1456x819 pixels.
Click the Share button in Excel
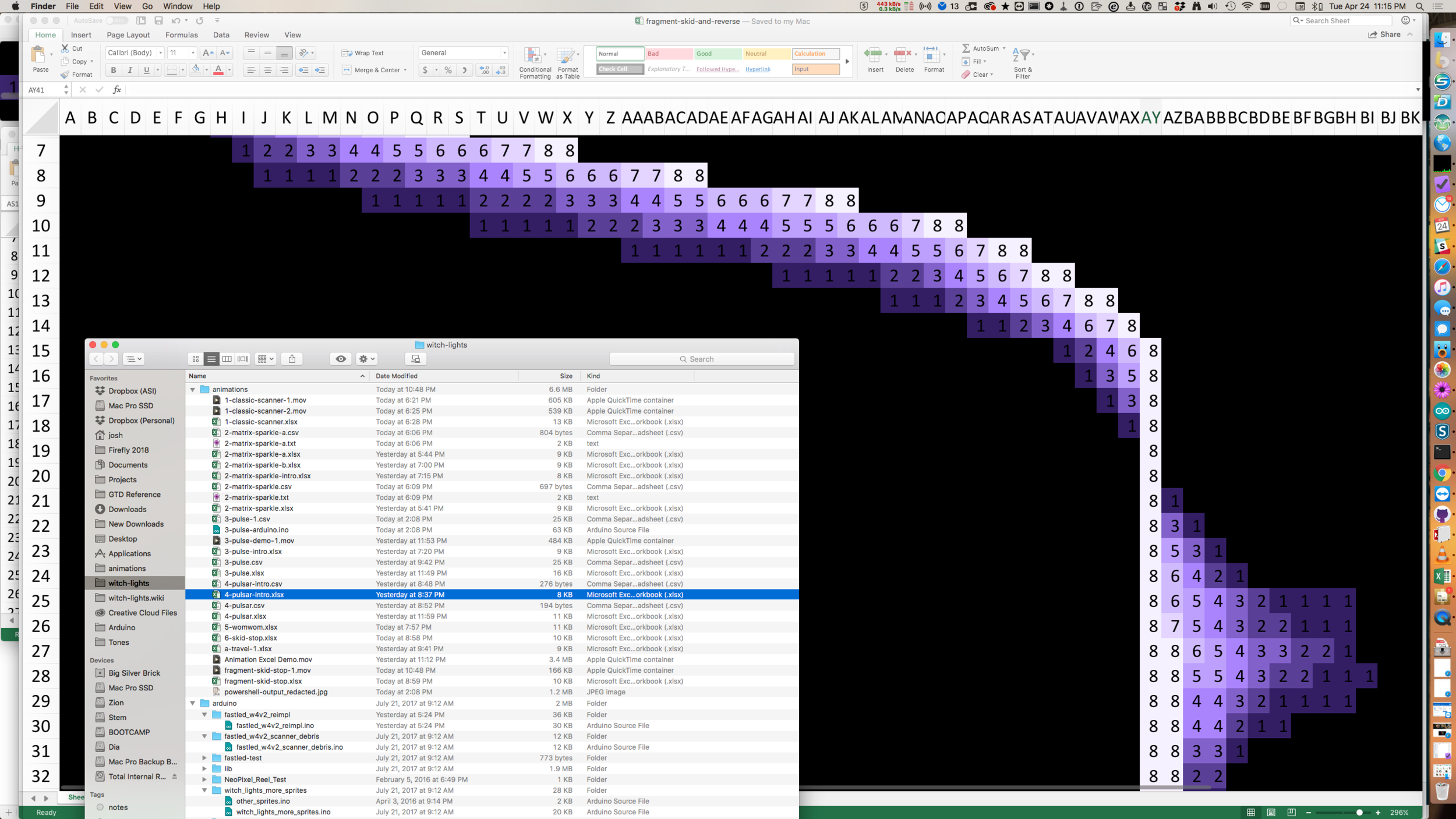pyautogui.click(x=1384, y=34)
